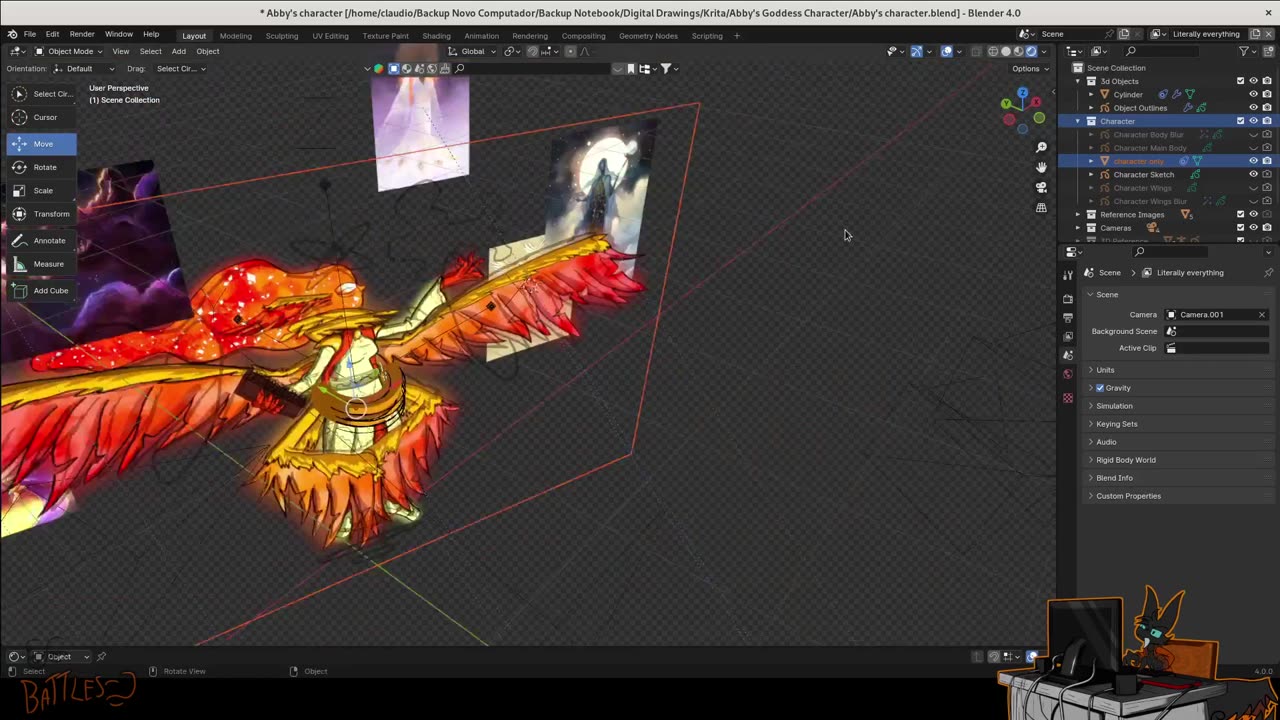Viewport: 1280px width, 720px height.
Task: Uncheck the Gravity checkbox
Action: [1100, 388]
